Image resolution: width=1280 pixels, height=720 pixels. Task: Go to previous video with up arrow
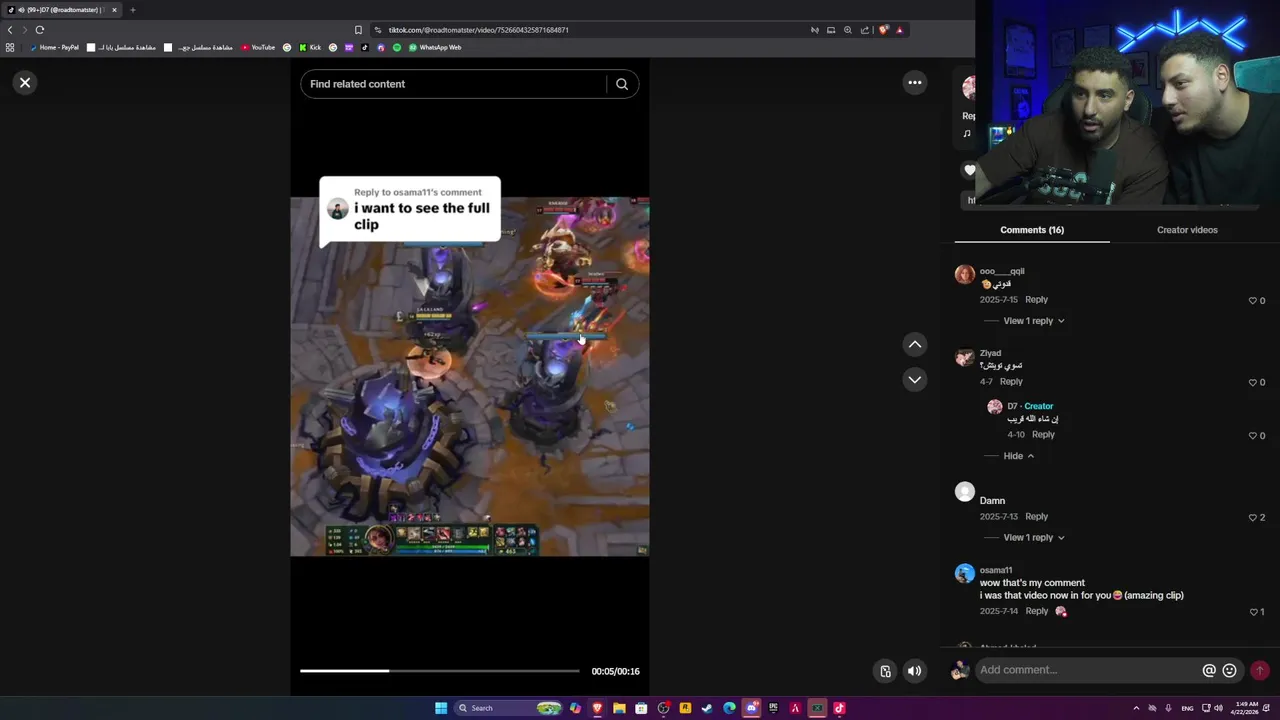pyautogui.click(x=914, y=344)
